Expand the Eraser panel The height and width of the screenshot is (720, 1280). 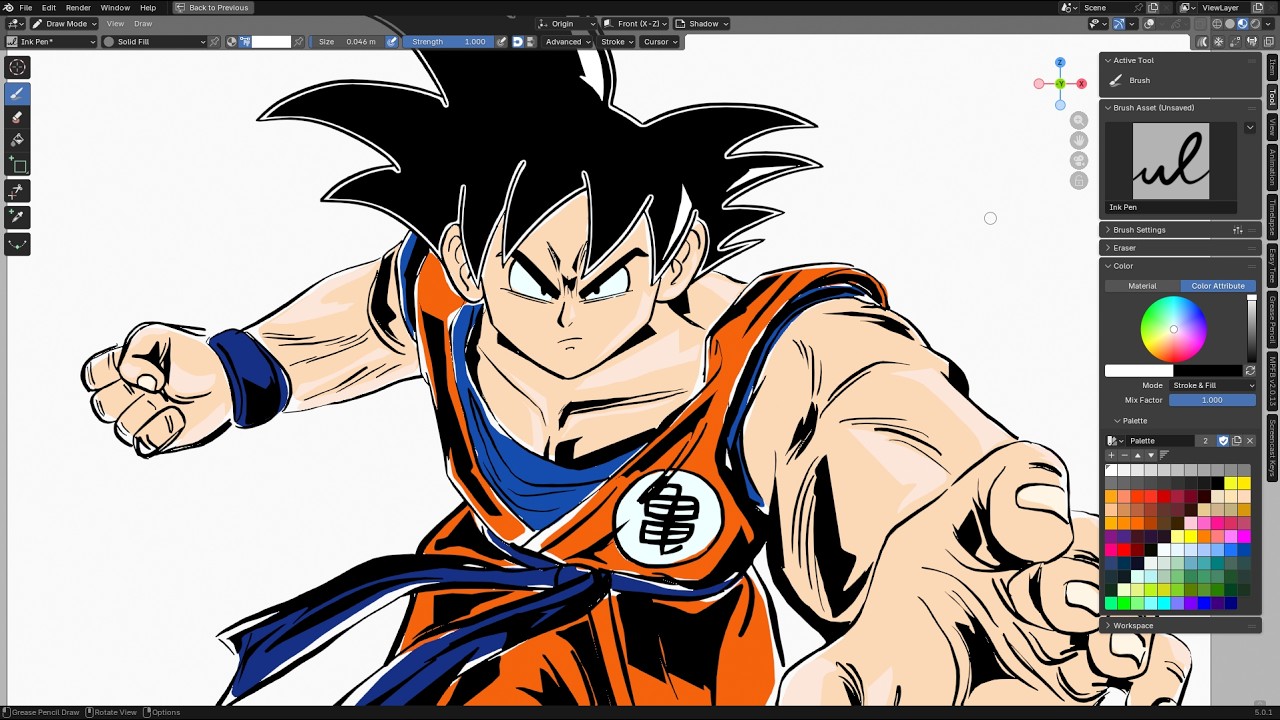(1124, 248)
